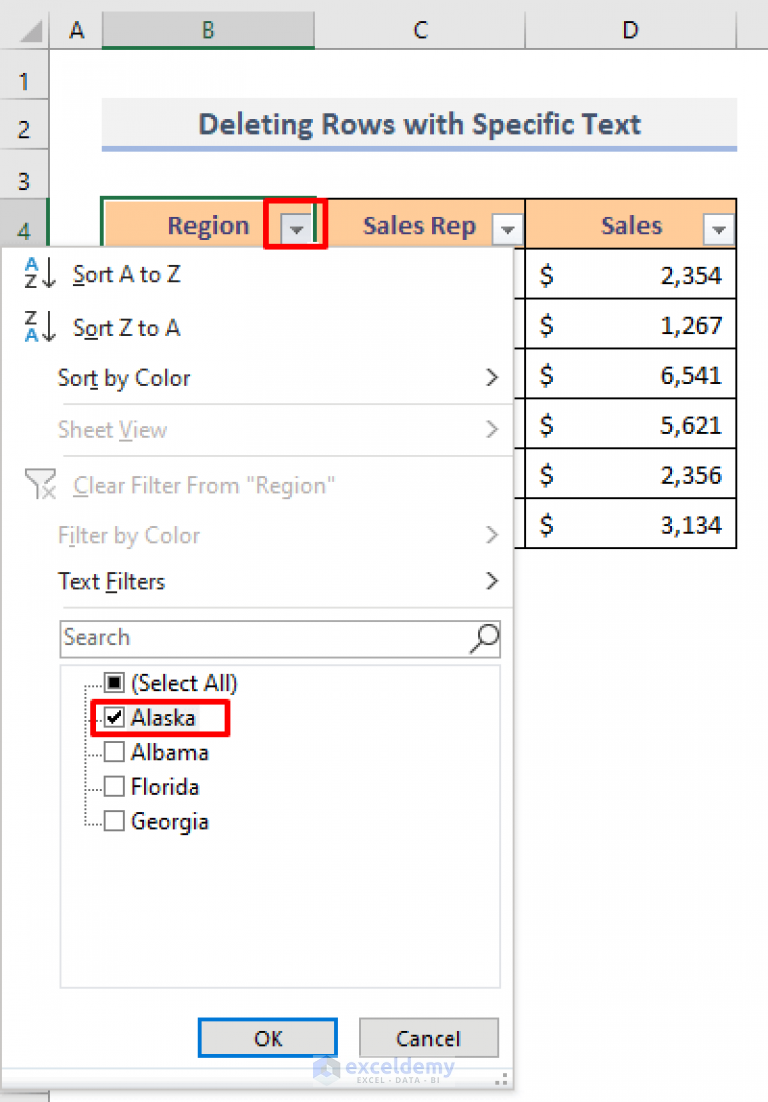Screen dimensions: 768x1102
Task: Click the magnifier icon in Search box
Action: pyautogui.click(x=484, y=638)
